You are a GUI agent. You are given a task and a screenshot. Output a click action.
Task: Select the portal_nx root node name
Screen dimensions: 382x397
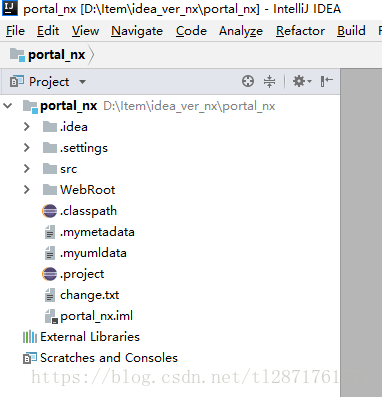(x=69, y=106)
